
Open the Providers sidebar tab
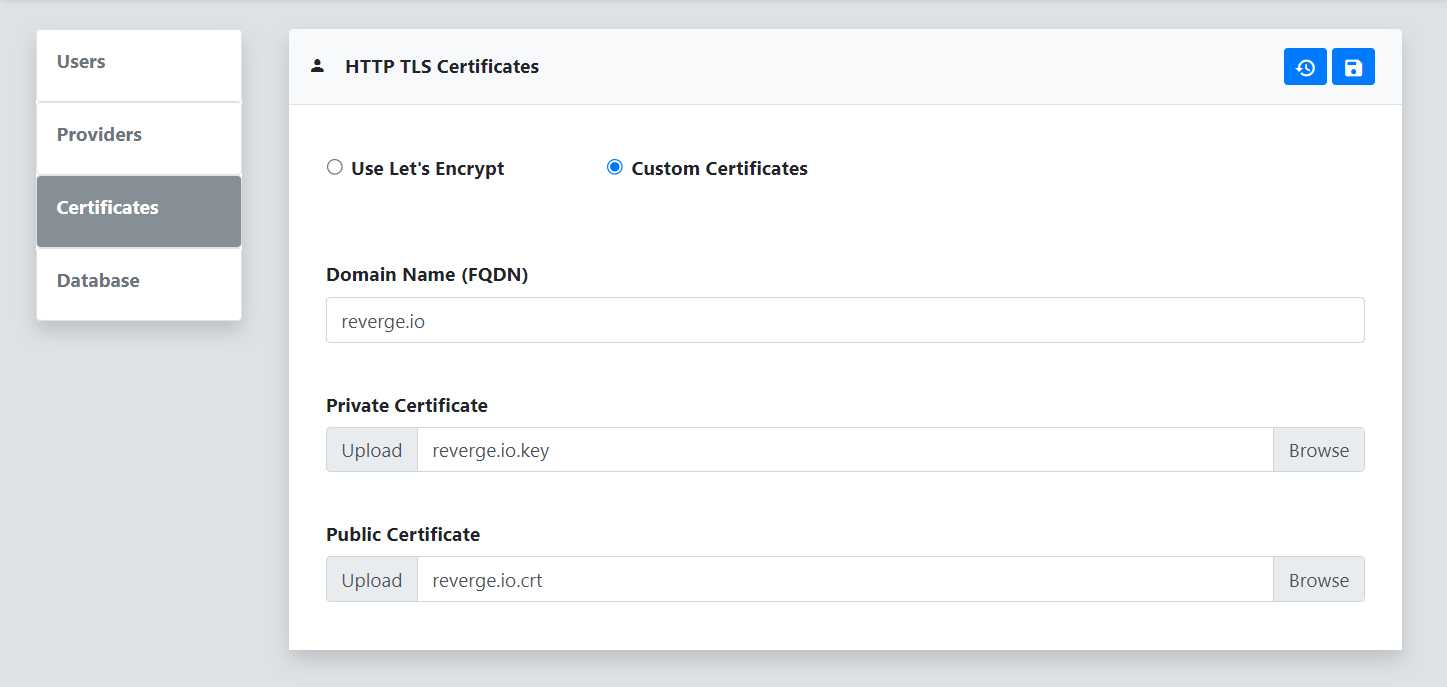coord(139,139)
